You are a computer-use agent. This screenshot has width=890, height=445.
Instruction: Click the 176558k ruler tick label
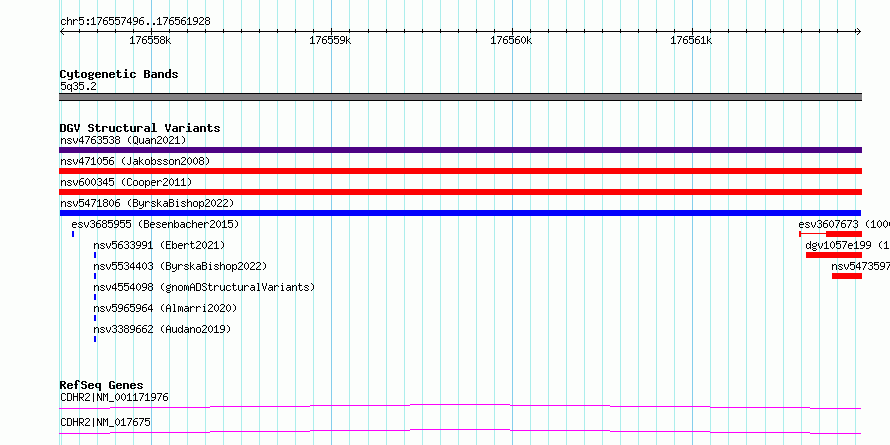click(150, 40)
